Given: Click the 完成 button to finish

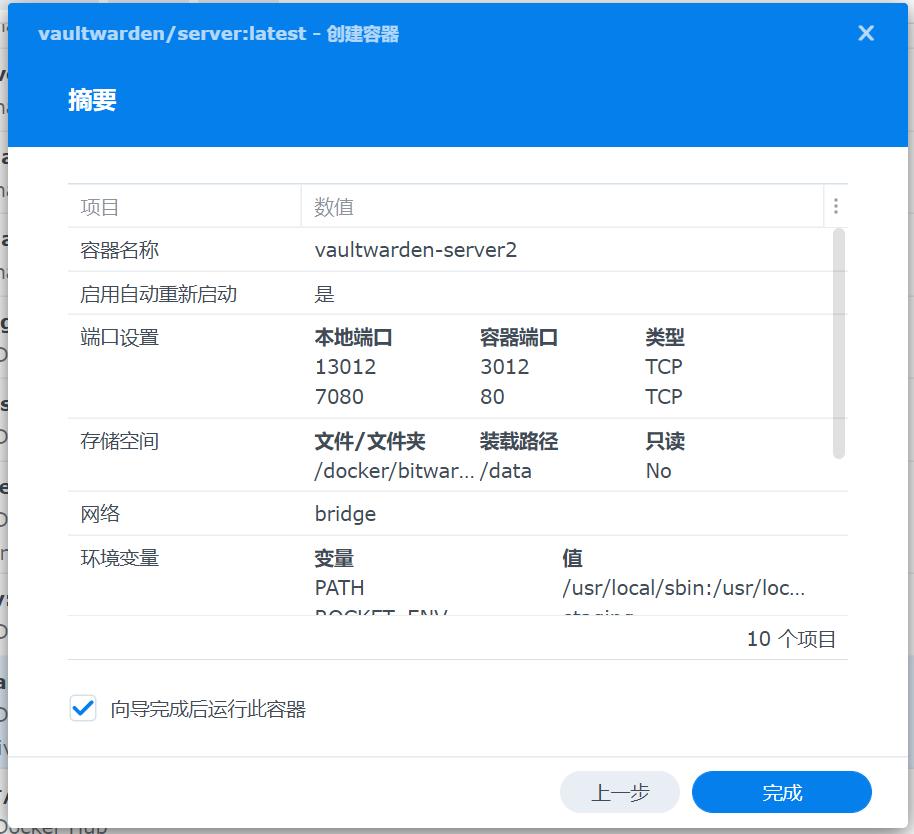Looking at the screenshot, I should point(783,791).
